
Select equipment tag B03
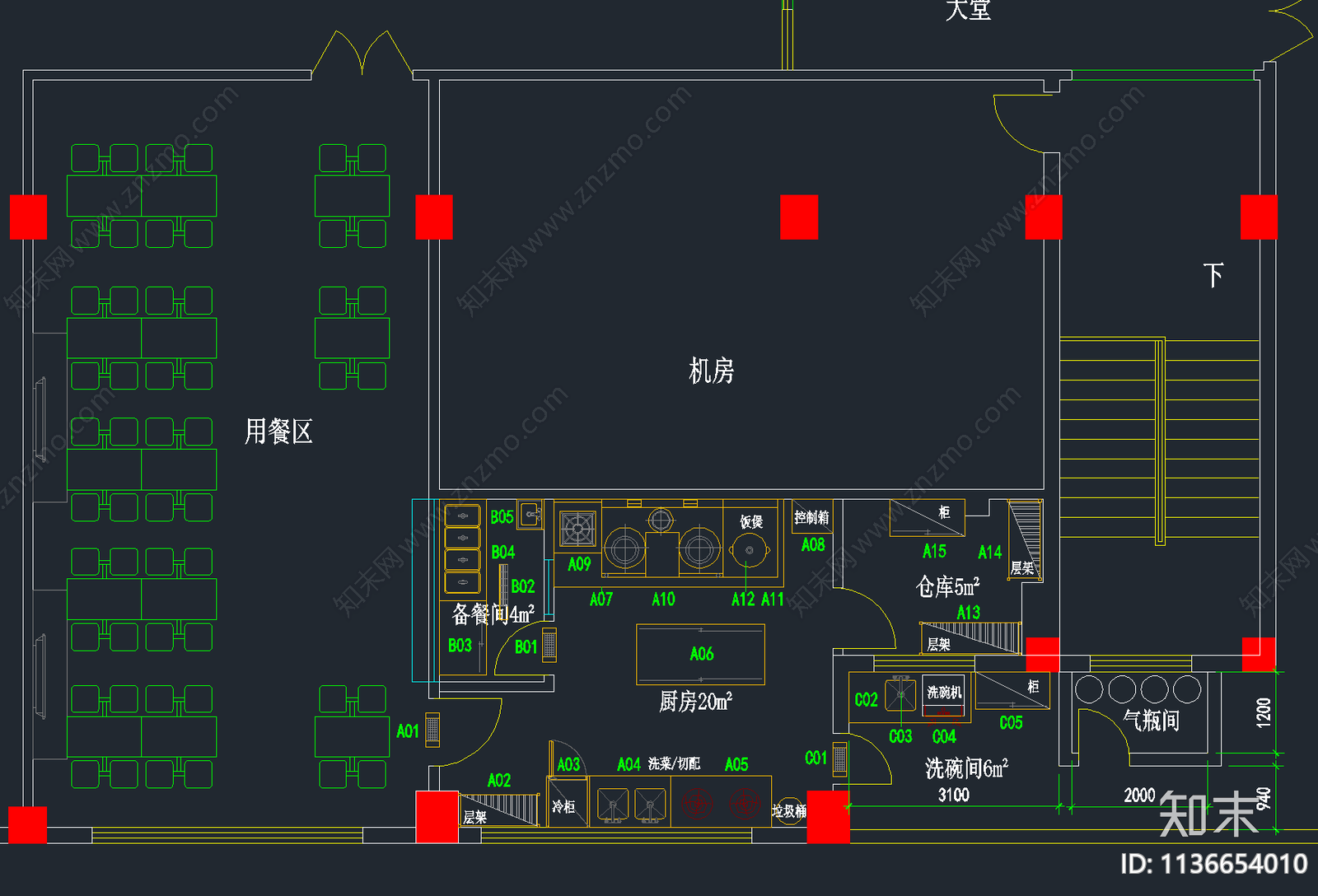[460, 646]
